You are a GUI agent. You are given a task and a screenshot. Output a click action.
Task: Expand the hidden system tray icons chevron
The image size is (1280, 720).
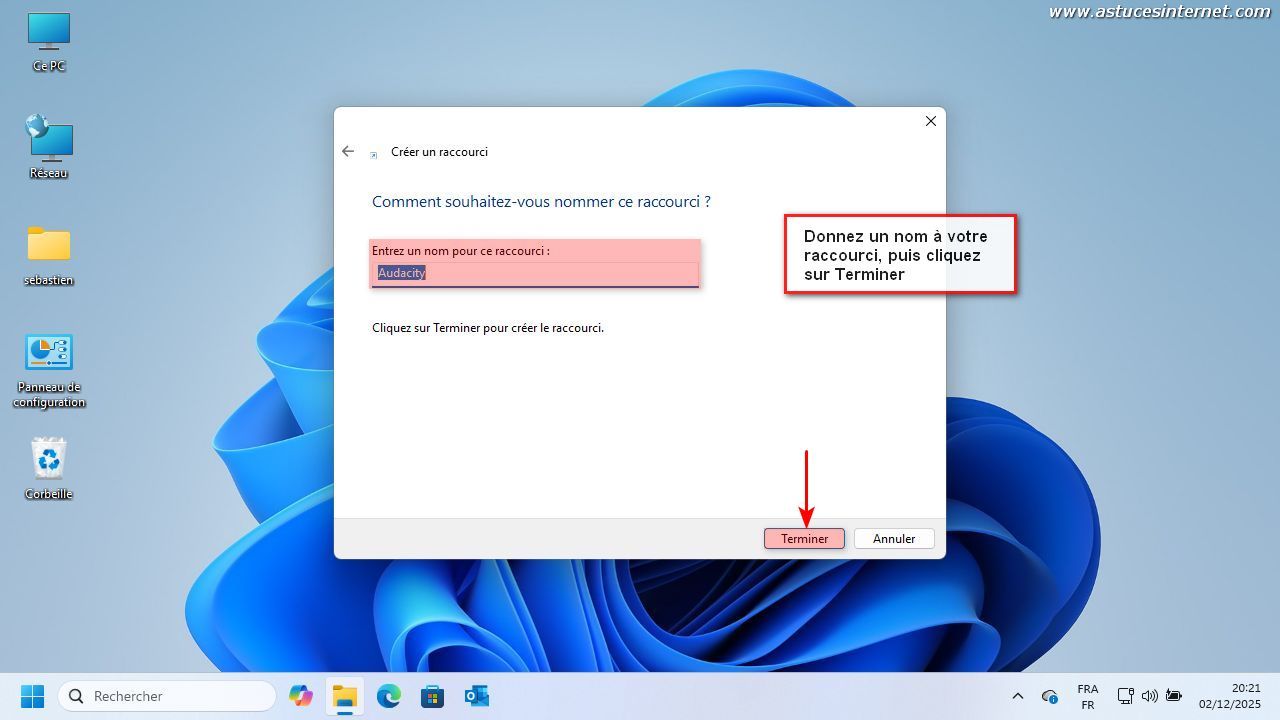click(x=1018, y=696)
